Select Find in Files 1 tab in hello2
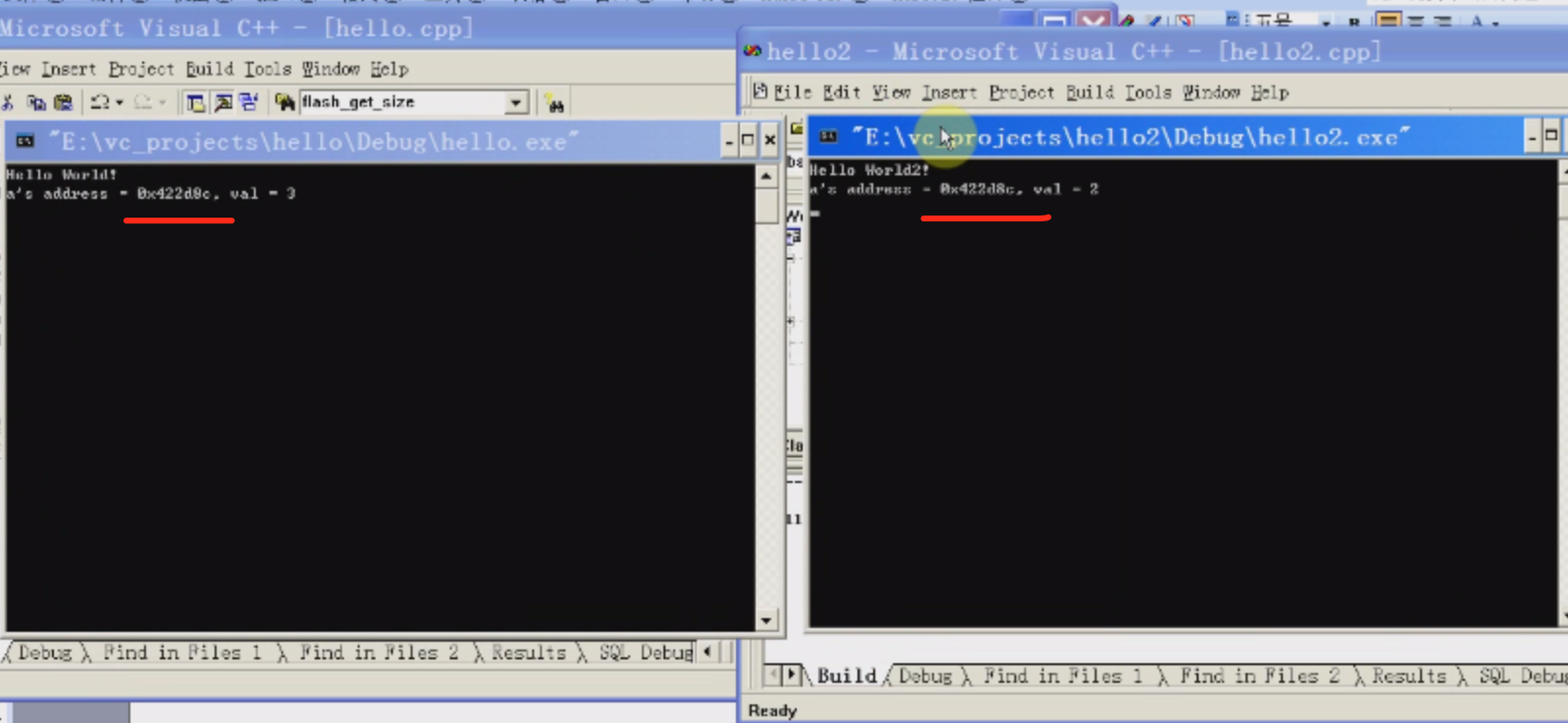Viewport: 1568px width, 723px height. pyautogui.click(x=1063, y=676)
